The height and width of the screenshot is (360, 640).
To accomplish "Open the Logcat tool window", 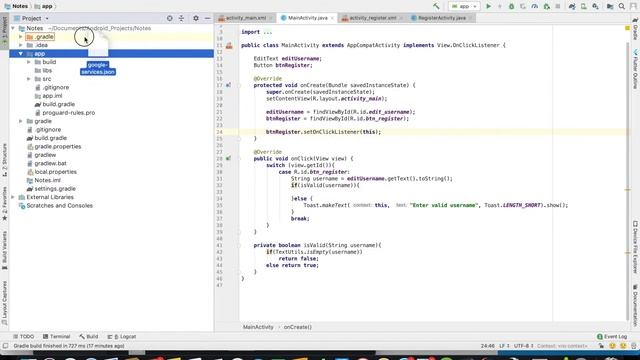I will [x=122, y=337].
